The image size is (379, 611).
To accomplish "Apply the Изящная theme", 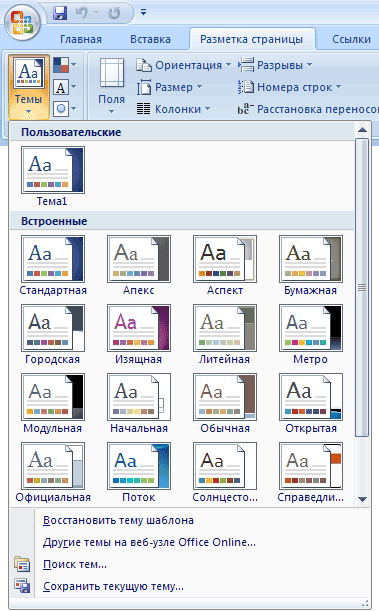I will point(139,334).
